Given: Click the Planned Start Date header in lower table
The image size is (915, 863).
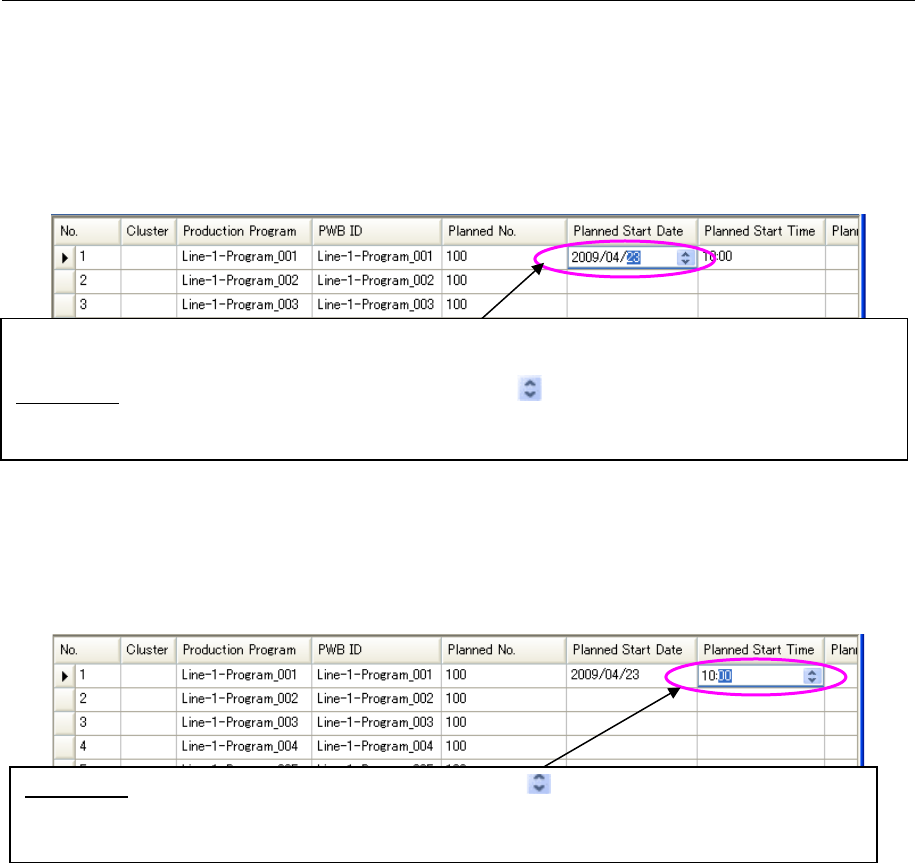Looking at the screenshot, I should [x=631, y=649].
